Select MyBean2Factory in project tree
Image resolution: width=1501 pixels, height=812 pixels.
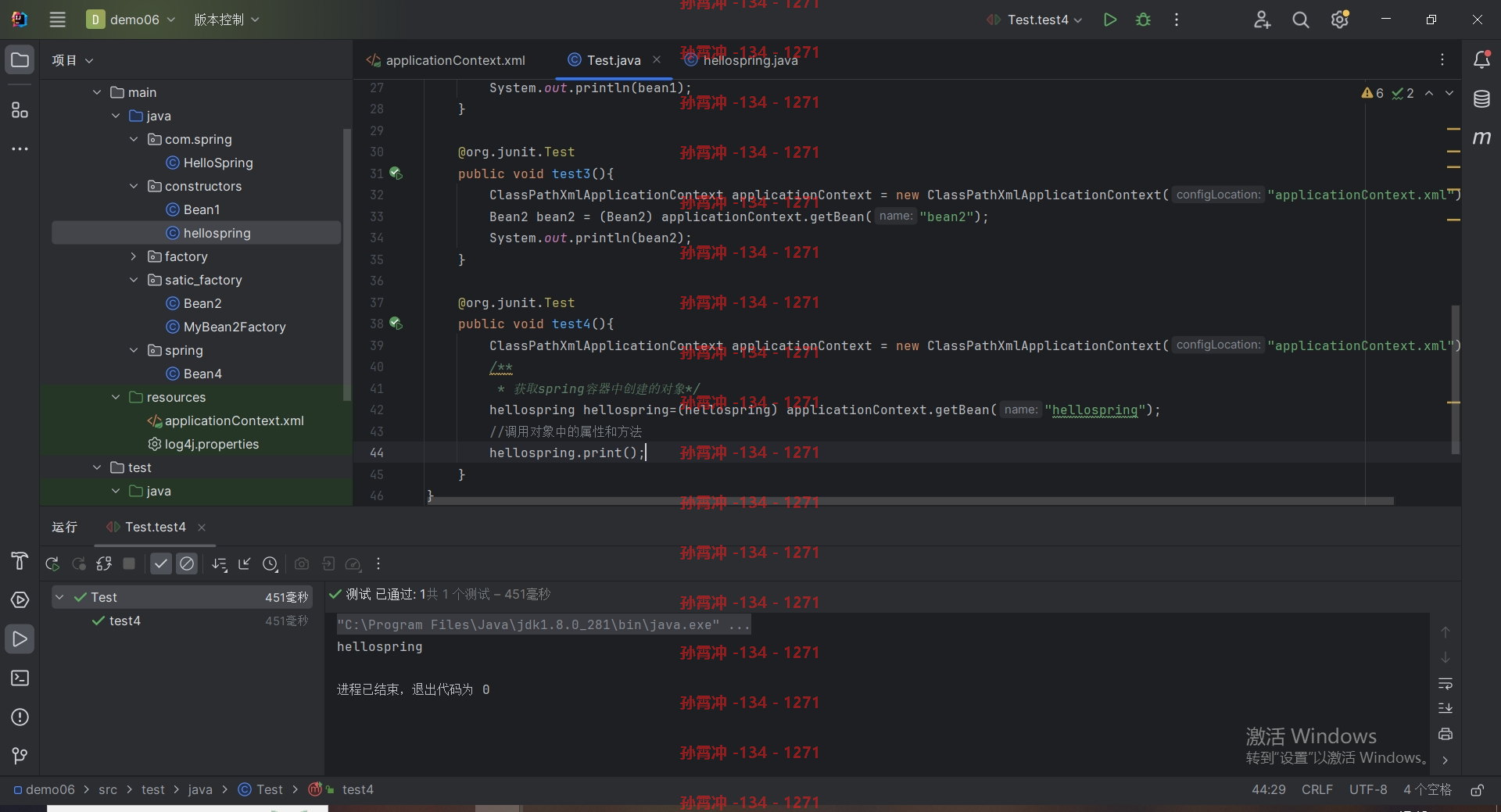pyautogui.click(x=226, y=327)
